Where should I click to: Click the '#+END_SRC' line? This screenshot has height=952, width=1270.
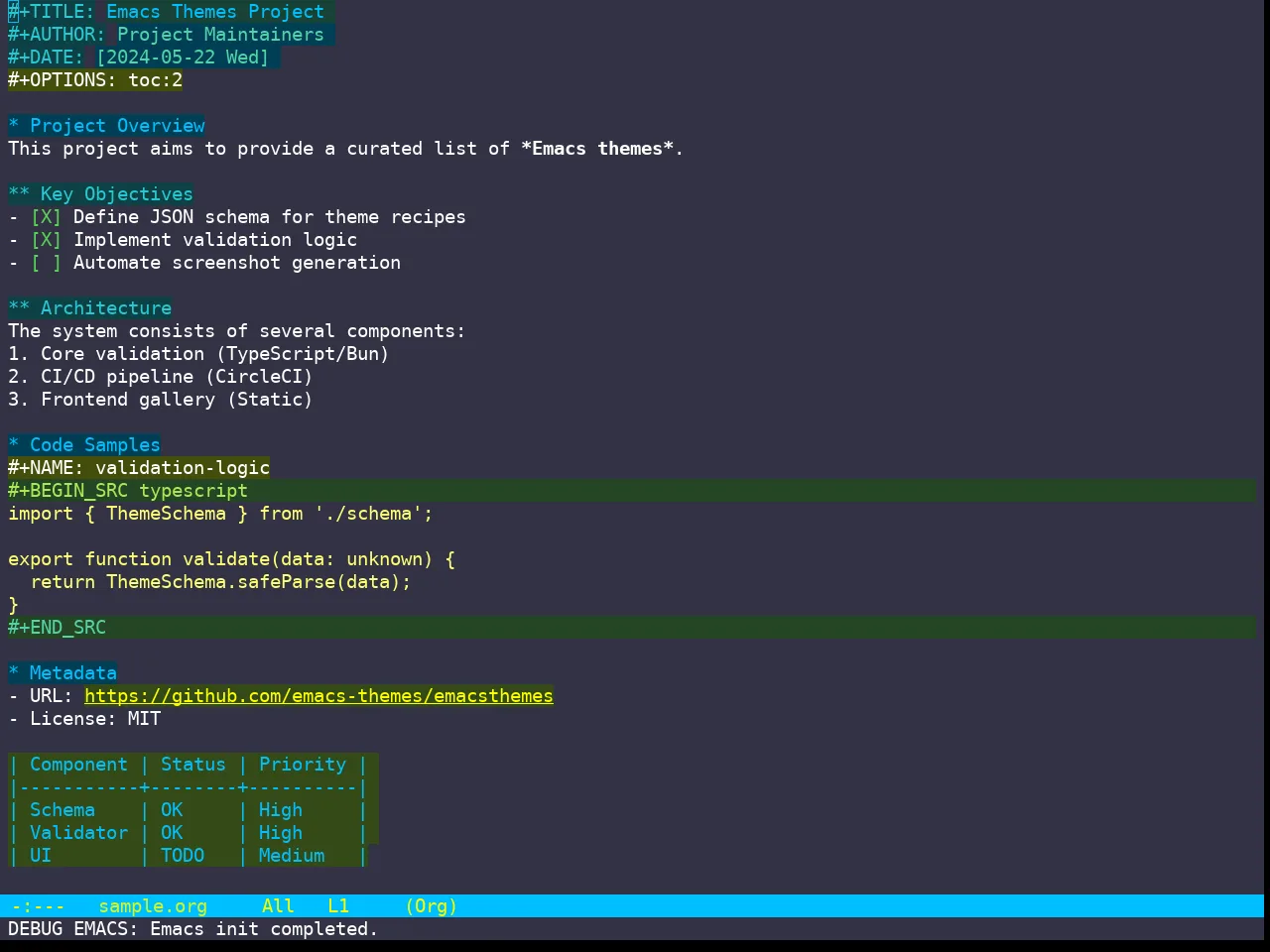[x=632, y=628]
